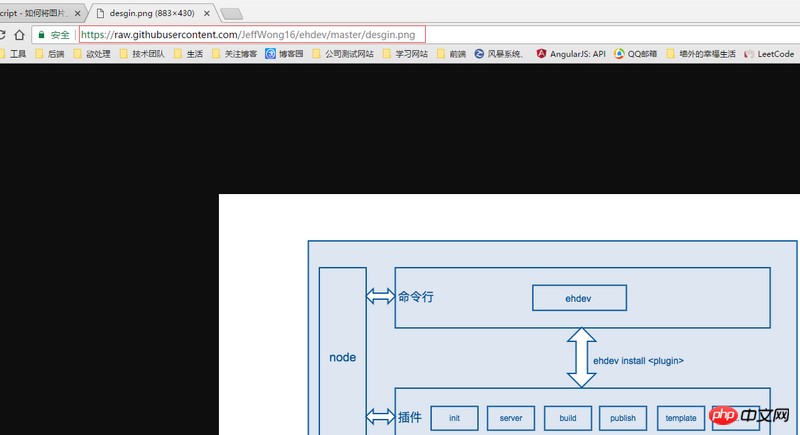Screen dimensions: 800x435
Task: Open the 前端 bookmark folder
Action: 452,54
